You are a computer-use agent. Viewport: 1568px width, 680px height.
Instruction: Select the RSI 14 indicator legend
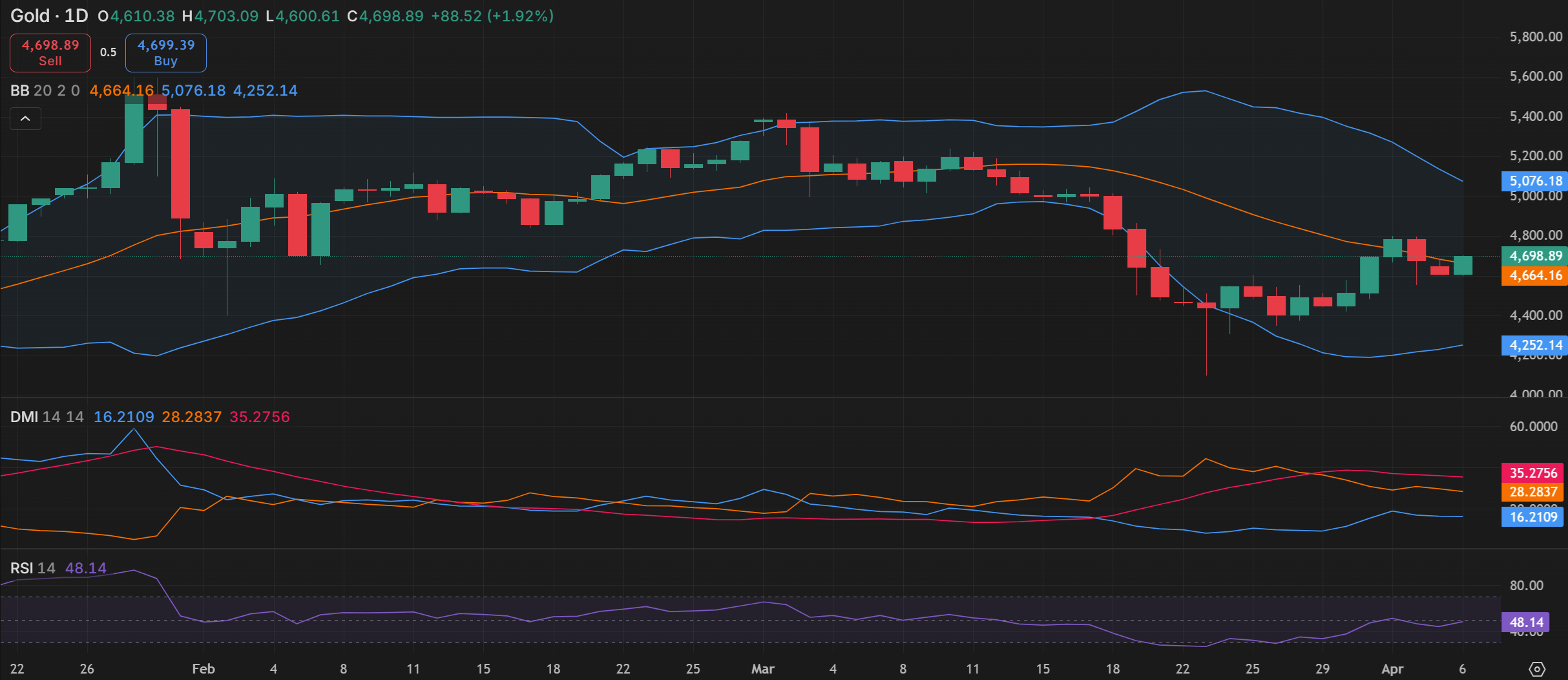(32, 568)
